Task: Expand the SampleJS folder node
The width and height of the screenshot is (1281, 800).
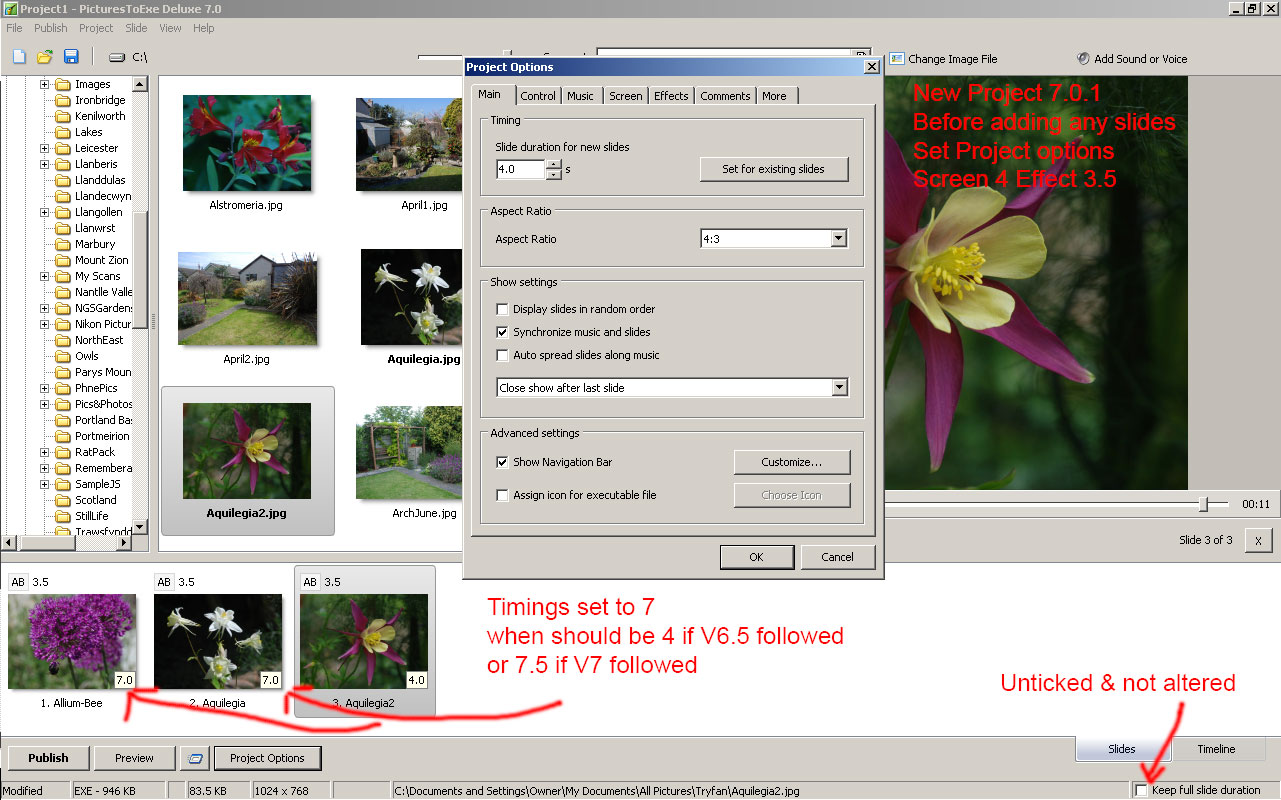Action: tap(45, 484)
